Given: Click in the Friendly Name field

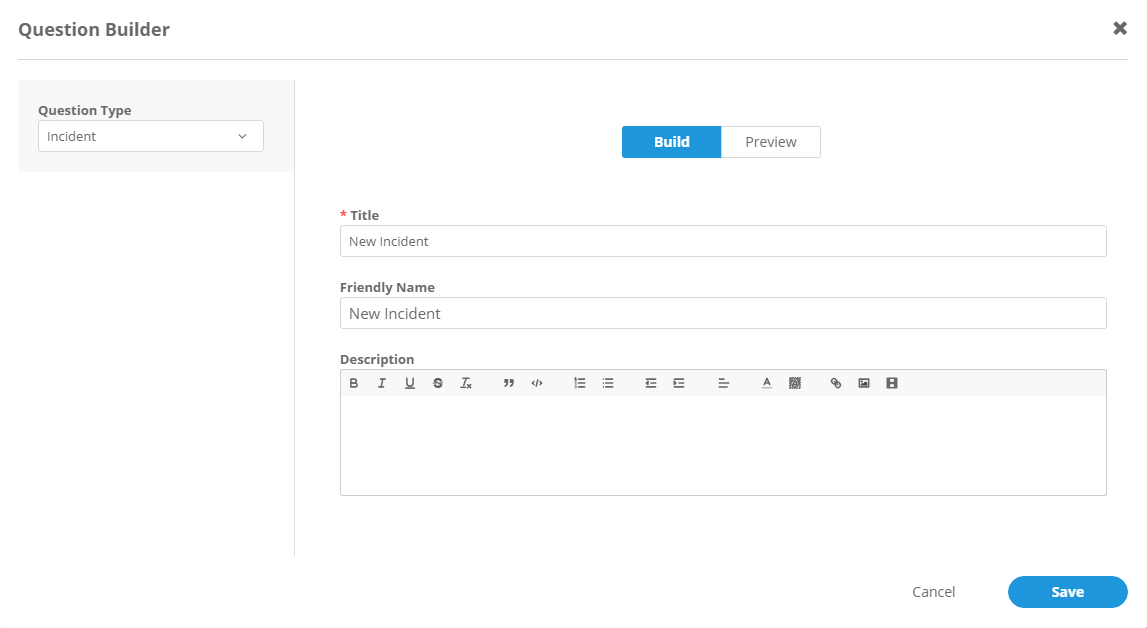Looking at the screenshot, I should tap(722, 313).
